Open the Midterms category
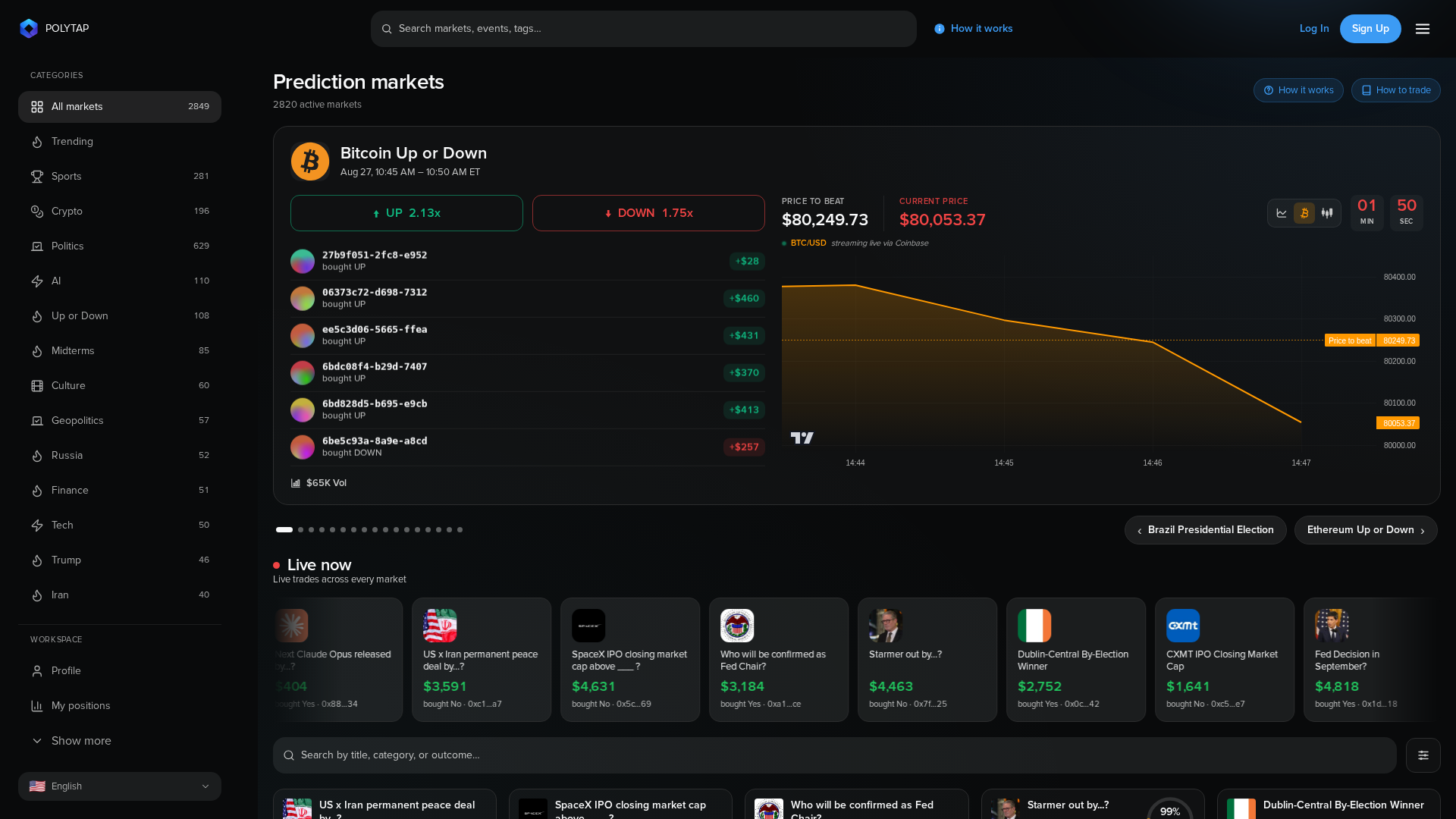Screen dimensions: 1456x819 pyautogui.click(x=120, y=351)
